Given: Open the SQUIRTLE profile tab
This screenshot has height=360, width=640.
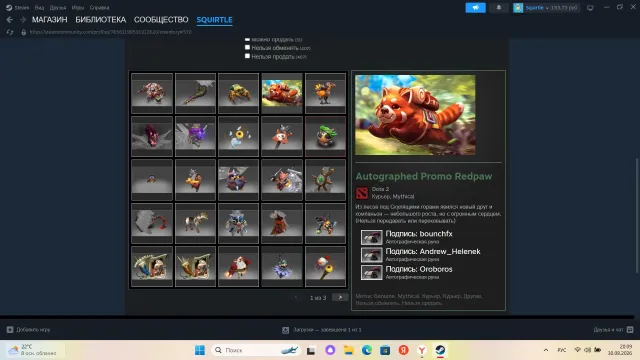Looking at the screenshot, I should (214, 20).
